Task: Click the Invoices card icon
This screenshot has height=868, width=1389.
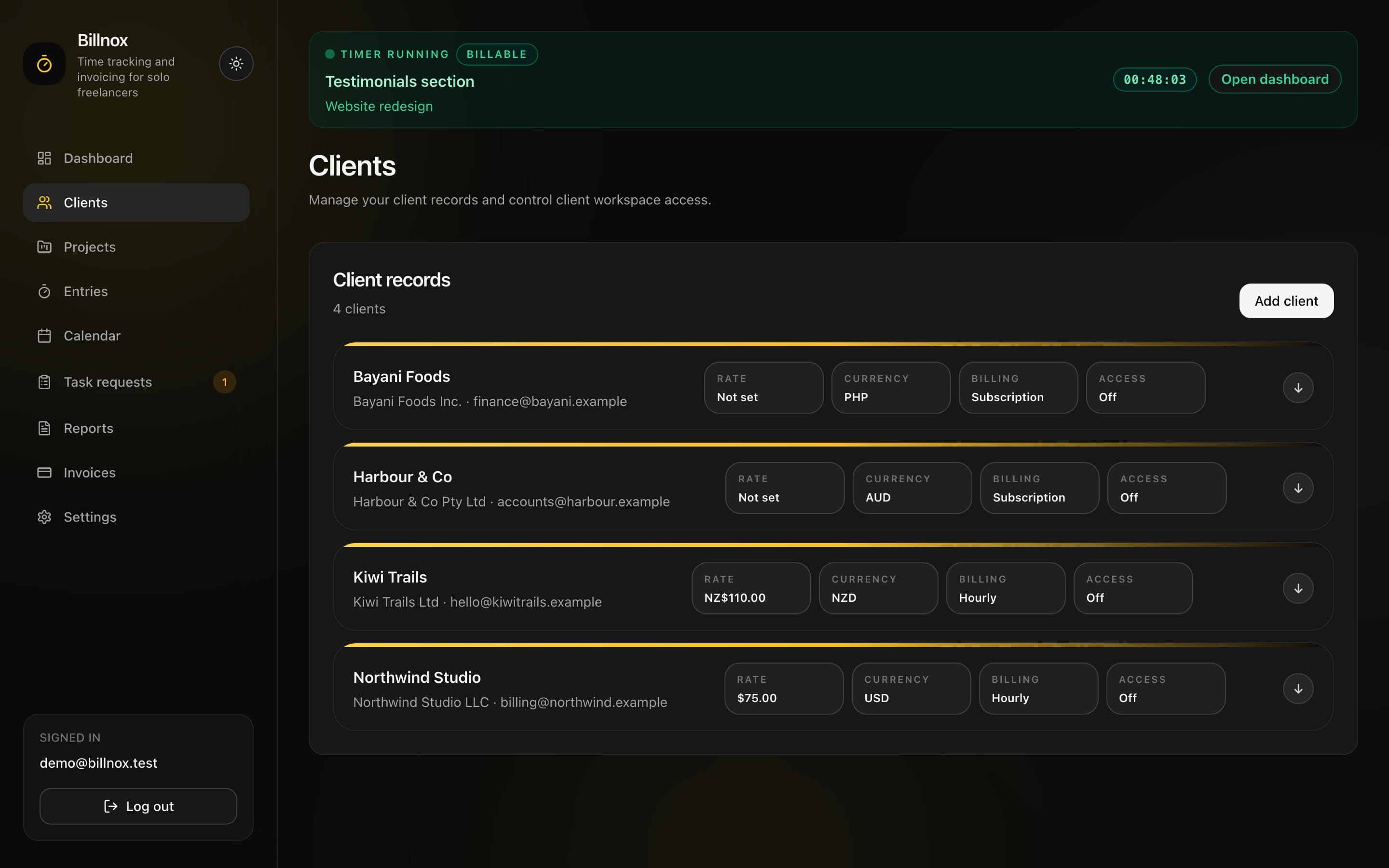Action: (x=44, y=473)
